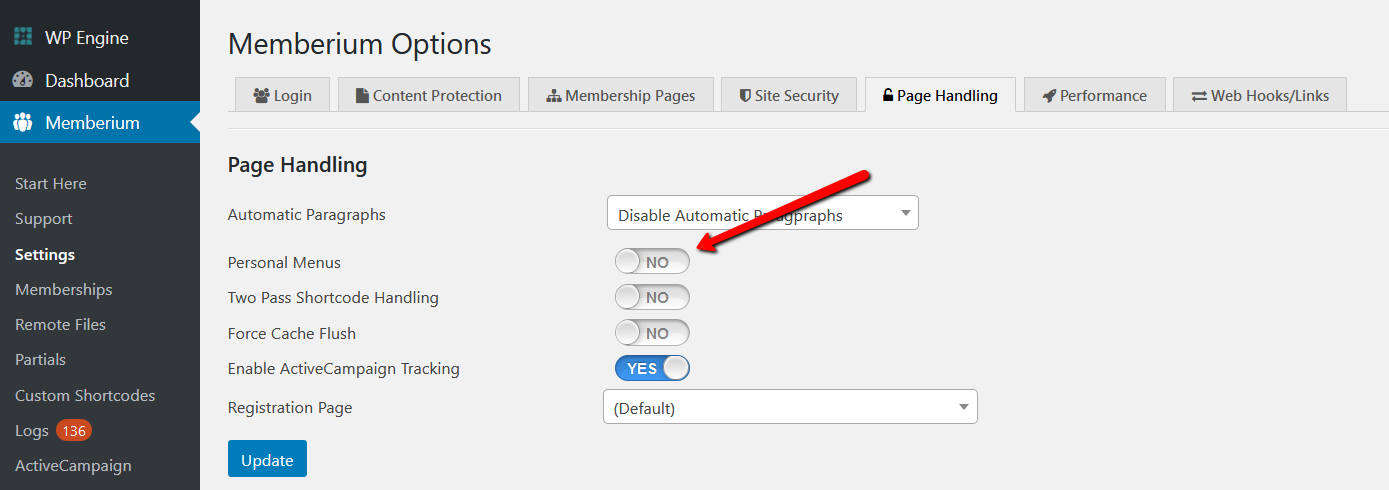Disable ActiveCampaign Tracking toggle
The image size is (1389, 490).
click(x=652, y=368)
